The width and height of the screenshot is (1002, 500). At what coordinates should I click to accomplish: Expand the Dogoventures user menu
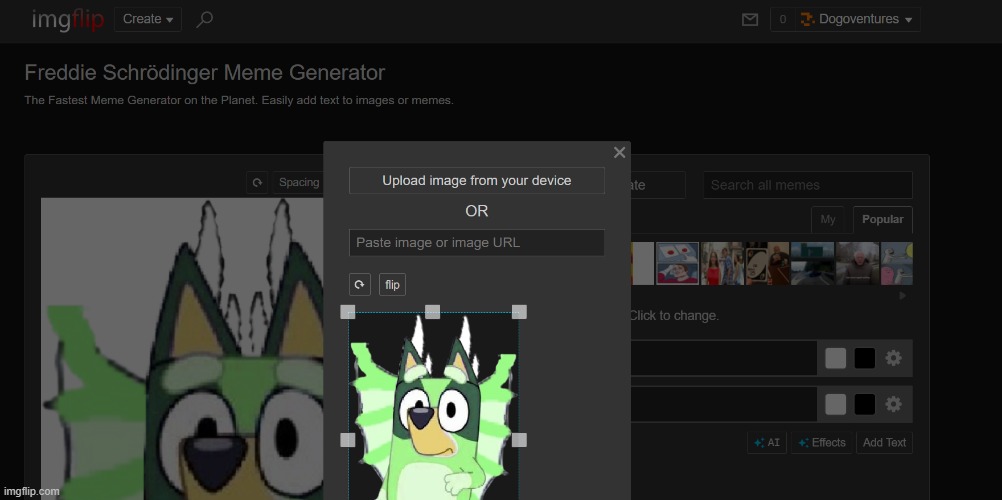coord(858,19)
